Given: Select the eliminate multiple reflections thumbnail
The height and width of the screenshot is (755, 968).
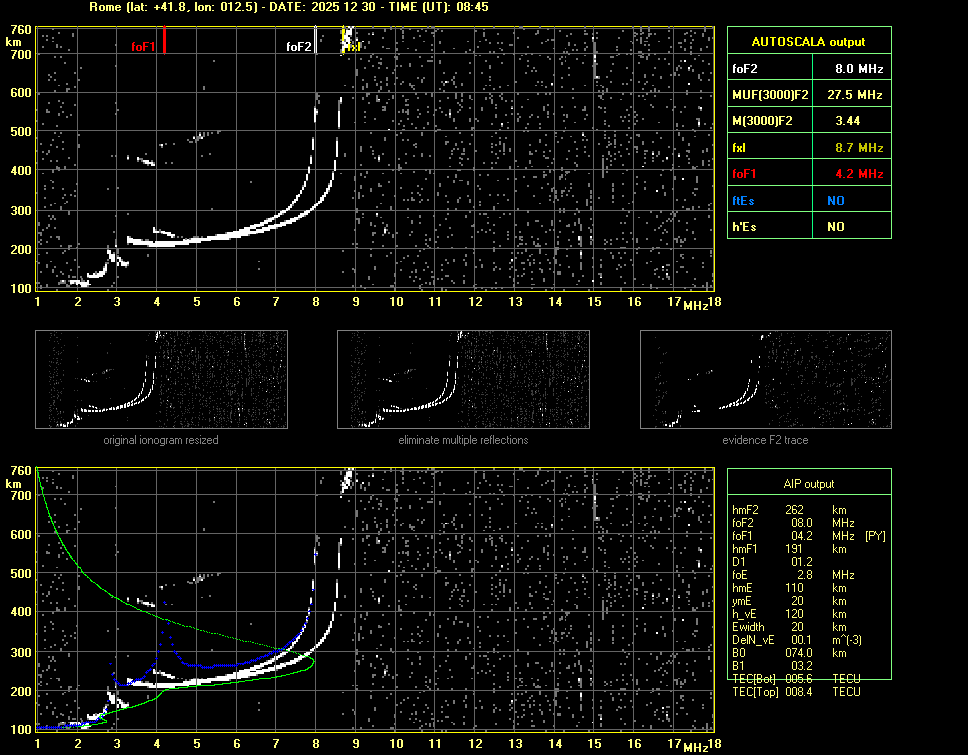Looking at the screenshot, I should [x=463, y=380].
